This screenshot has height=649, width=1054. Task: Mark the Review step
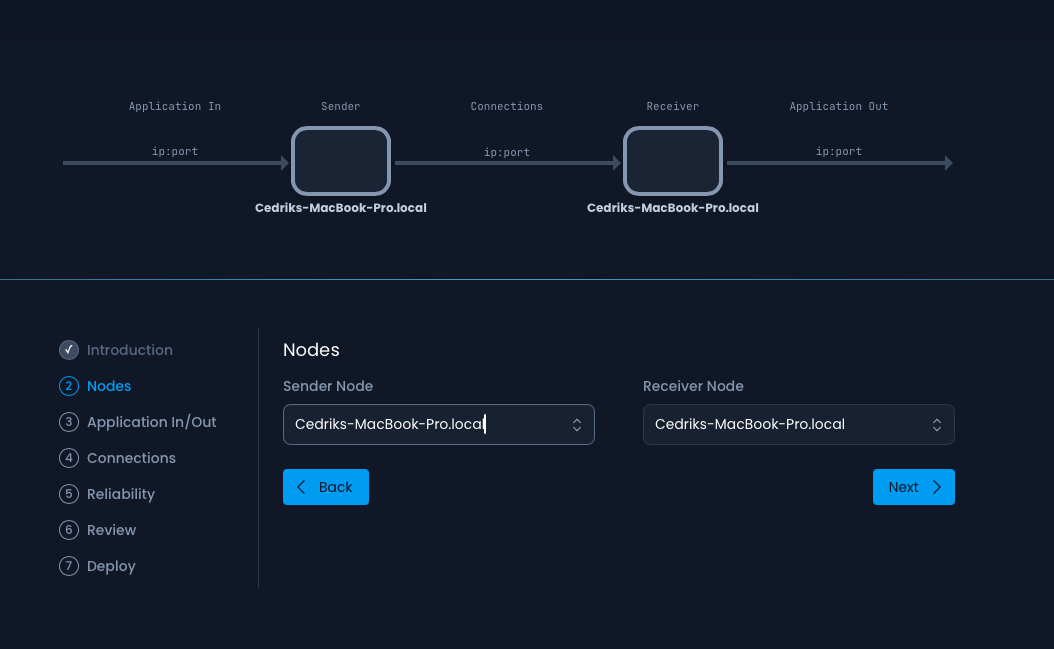pyautogui.click(x=111, y=530)
